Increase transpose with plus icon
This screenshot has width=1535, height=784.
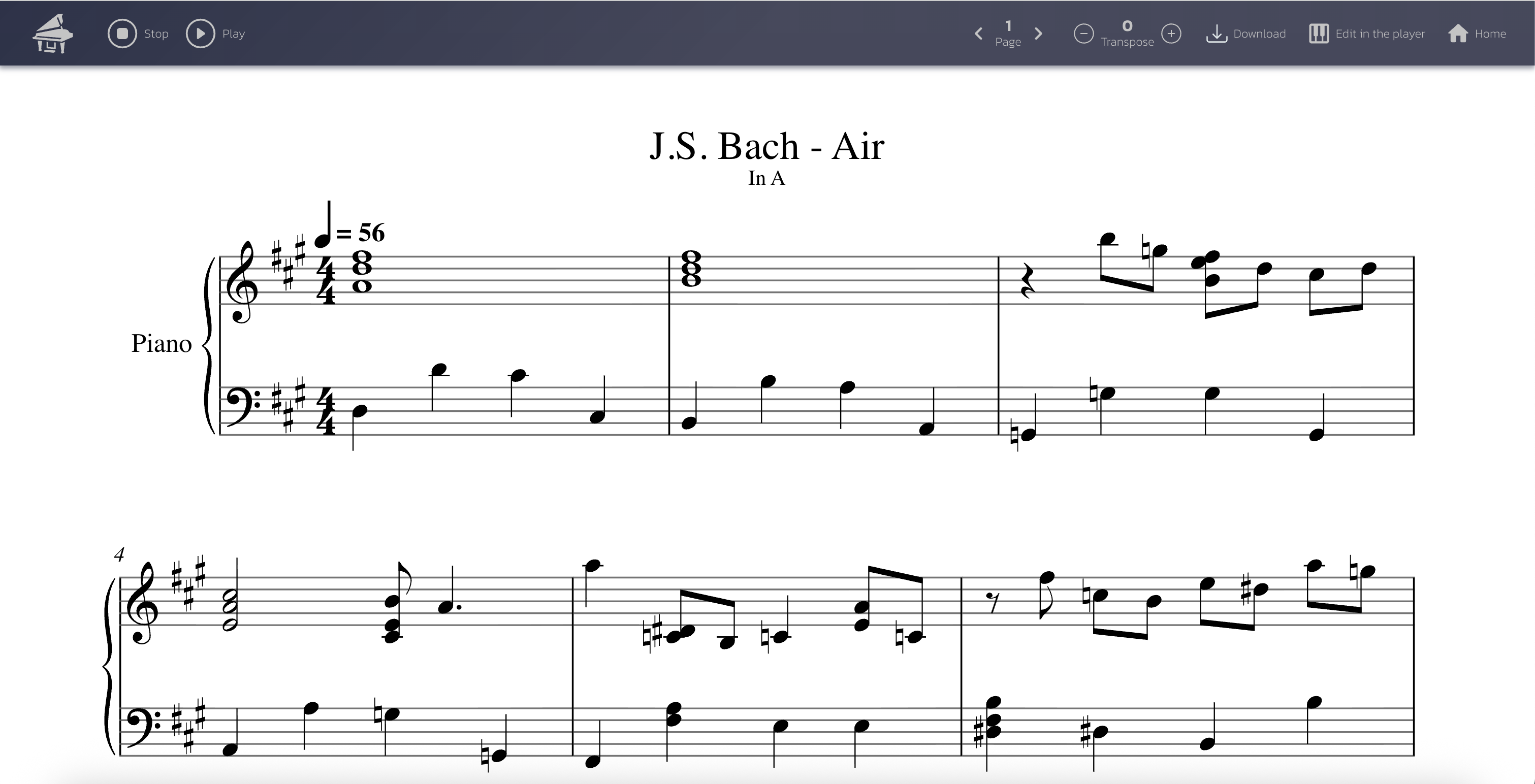point(1171,34)
